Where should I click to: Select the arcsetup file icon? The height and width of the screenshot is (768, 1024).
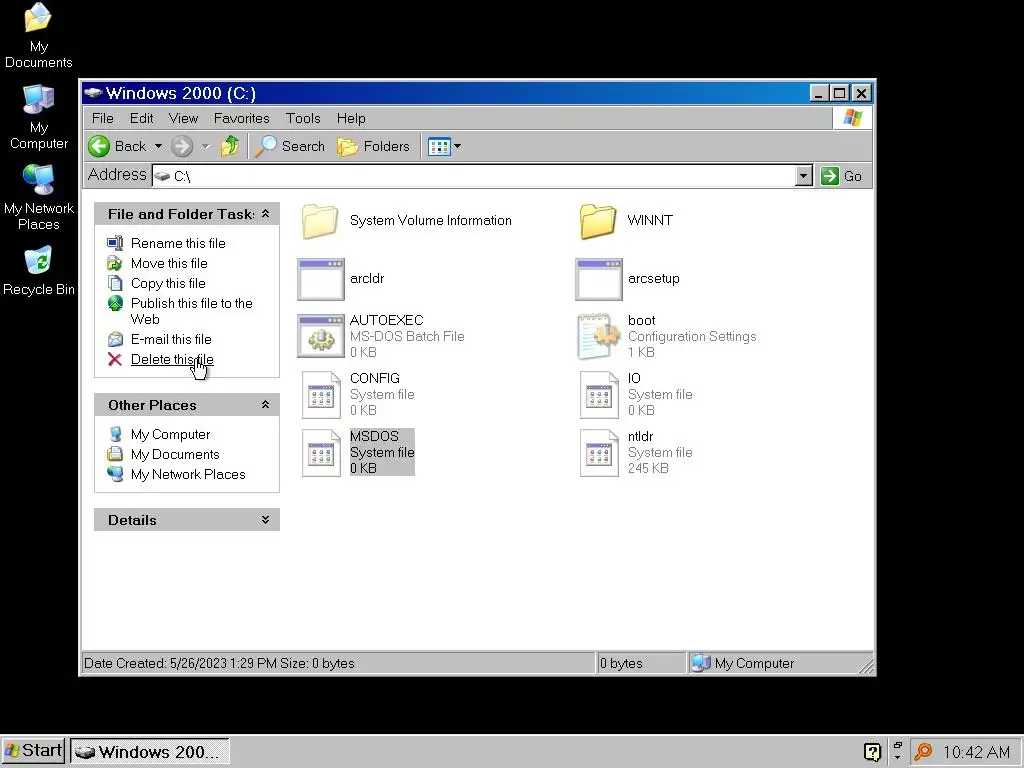599,280
